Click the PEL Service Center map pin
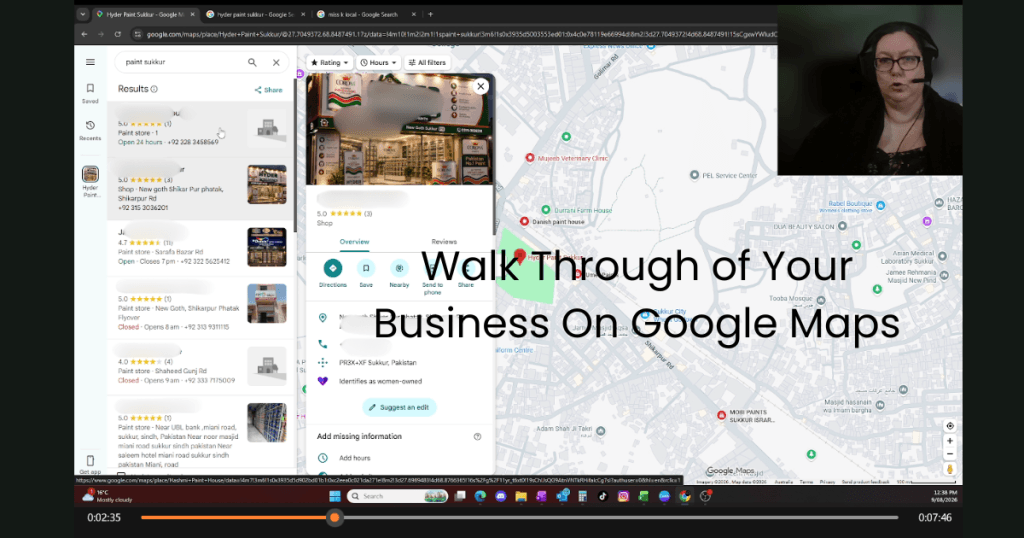This screenshot has width=1024, height=538. (694, 175)
